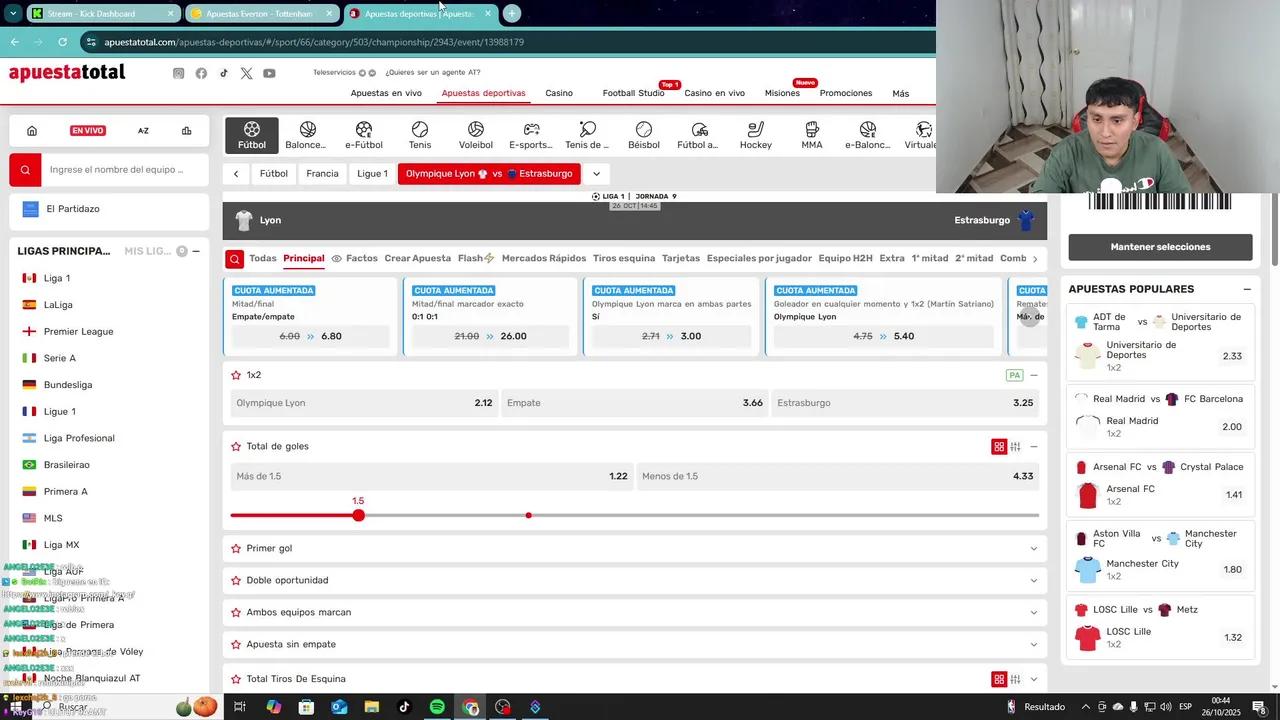Favorite the 1x2 market star
The image size is (1280, 720).
pyautogui.click(x=236, y=375)
